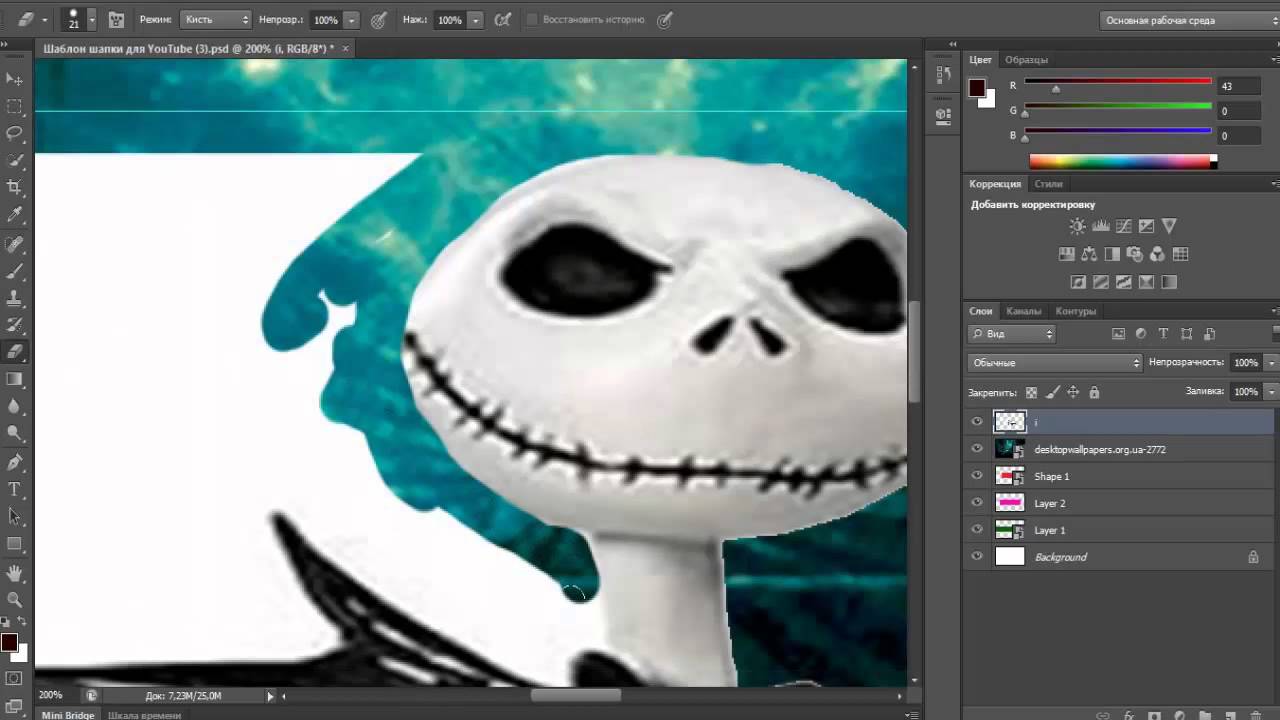Switch to the Swatches tab
The width and height of the screenshot is (1280, 720).
coord(1026,60)
